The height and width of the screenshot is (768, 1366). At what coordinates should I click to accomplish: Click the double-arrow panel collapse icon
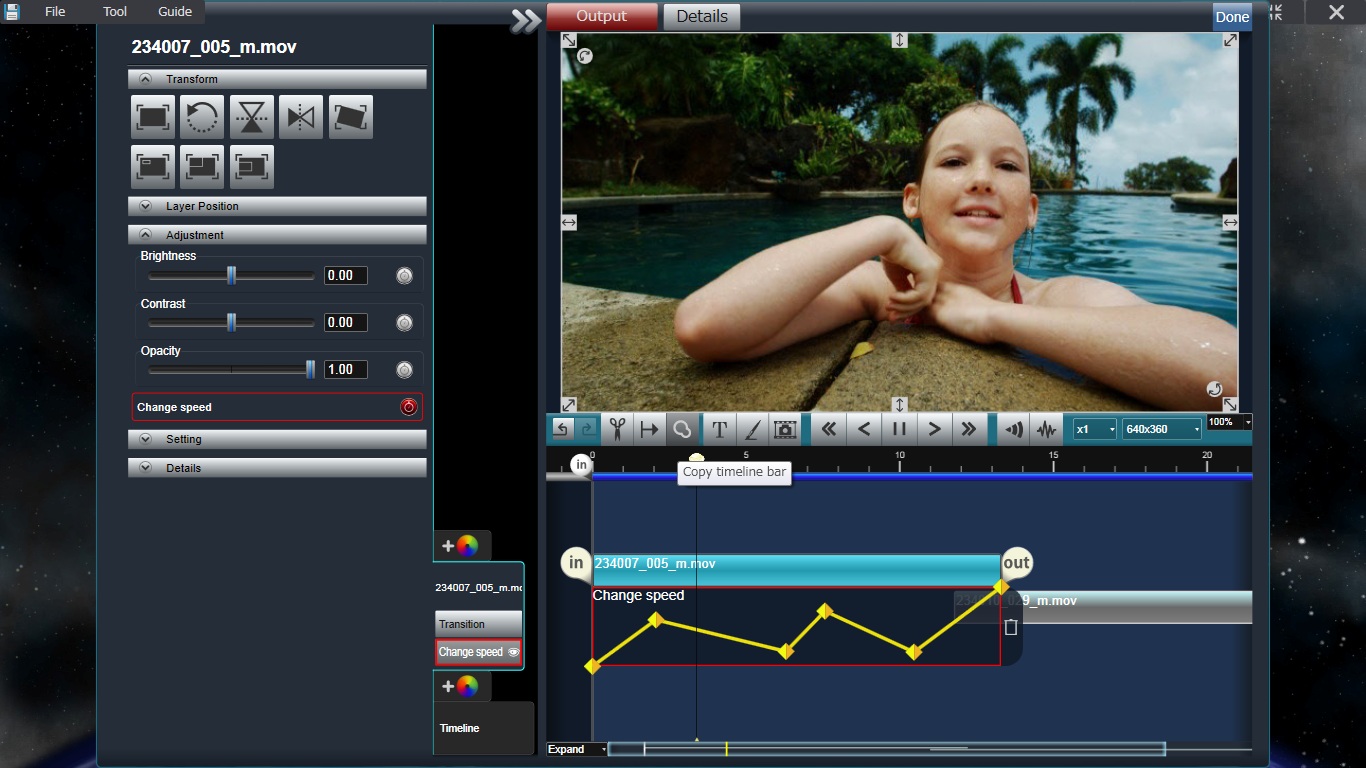pyautogui.click(x=525, y=21)
